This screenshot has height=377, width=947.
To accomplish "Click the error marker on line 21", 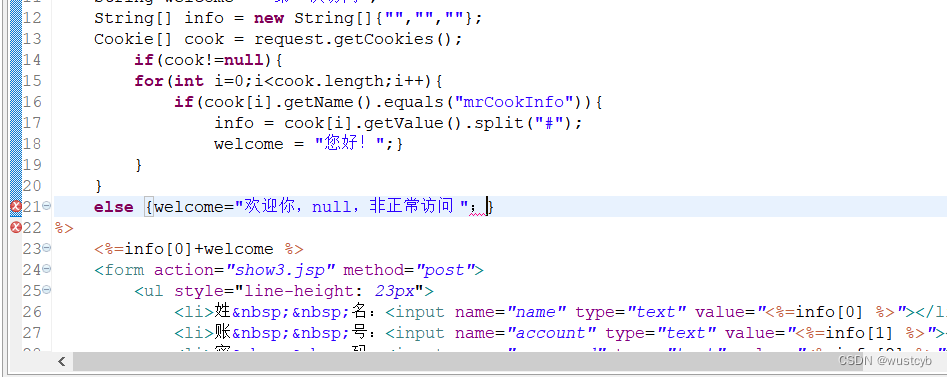I will (x=16, y=207).
